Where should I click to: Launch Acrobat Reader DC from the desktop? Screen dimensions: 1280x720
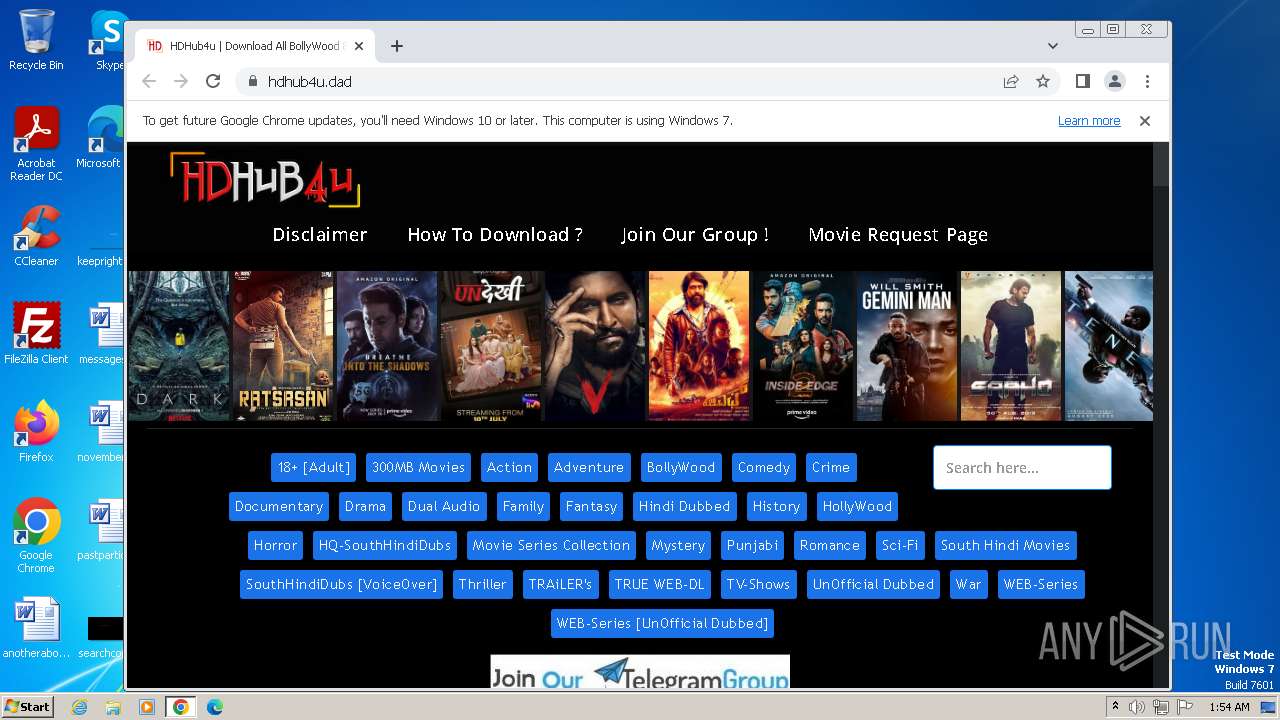[36, 145]
